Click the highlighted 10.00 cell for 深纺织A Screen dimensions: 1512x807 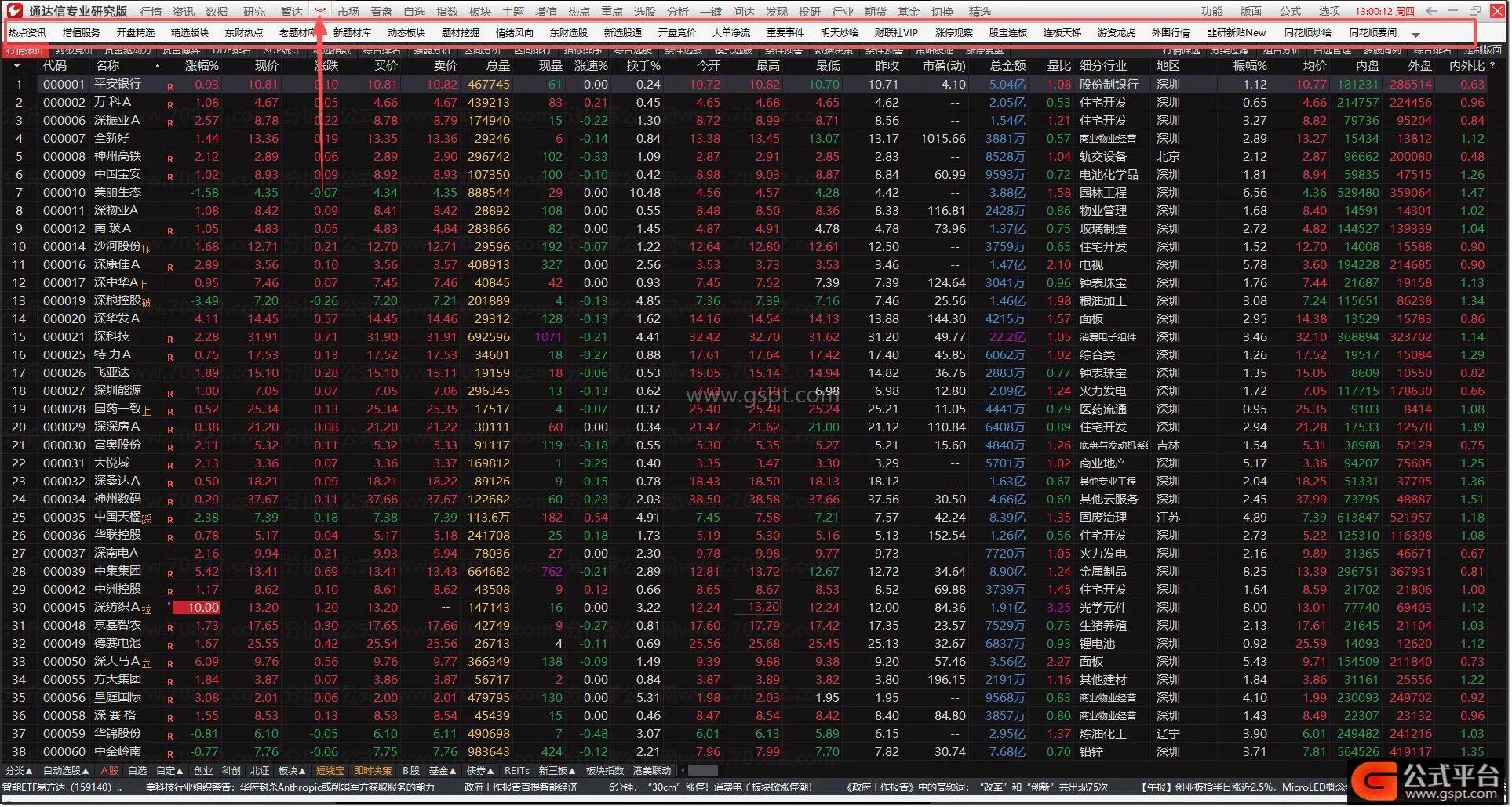[x=197, y=608]
